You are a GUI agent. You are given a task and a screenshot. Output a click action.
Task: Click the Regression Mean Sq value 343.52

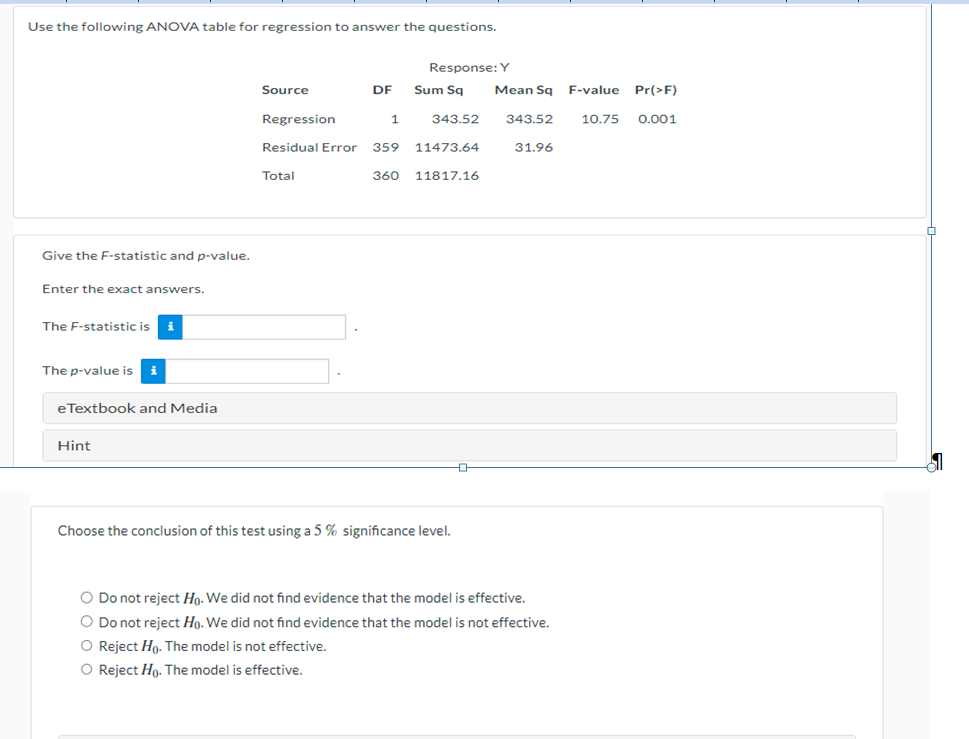point(529,119)
